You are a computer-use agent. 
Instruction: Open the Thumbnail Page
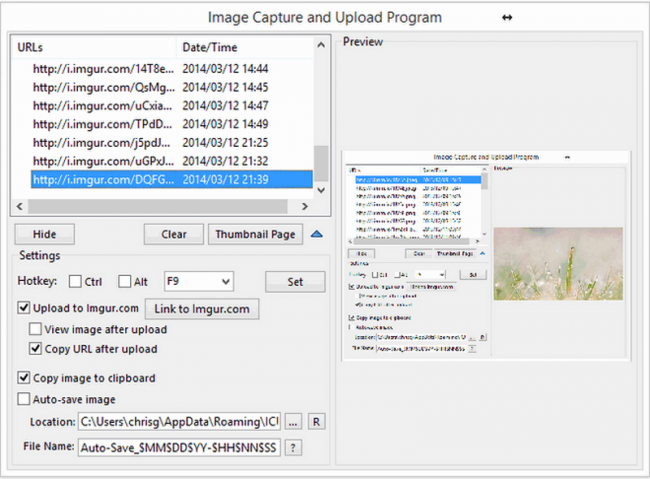(255, 234)
